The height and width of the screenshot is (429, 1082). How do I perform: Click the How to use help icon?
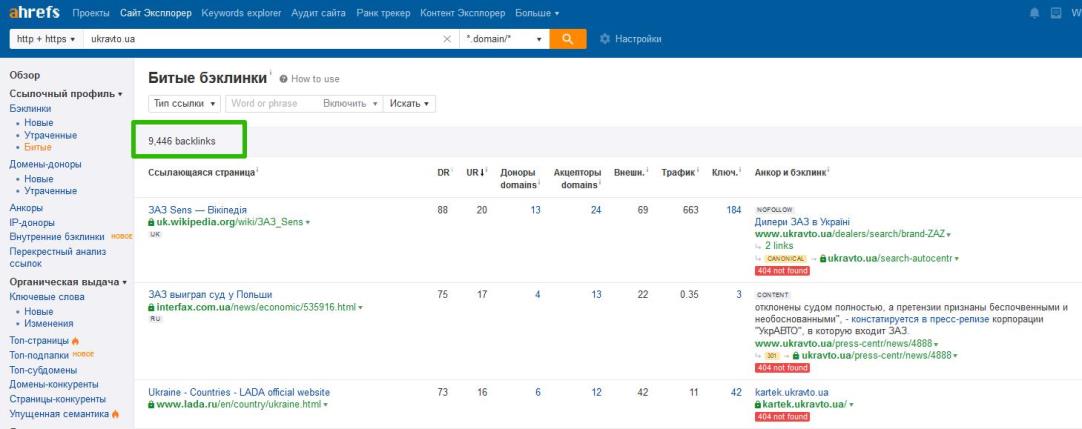click(284, 79)
